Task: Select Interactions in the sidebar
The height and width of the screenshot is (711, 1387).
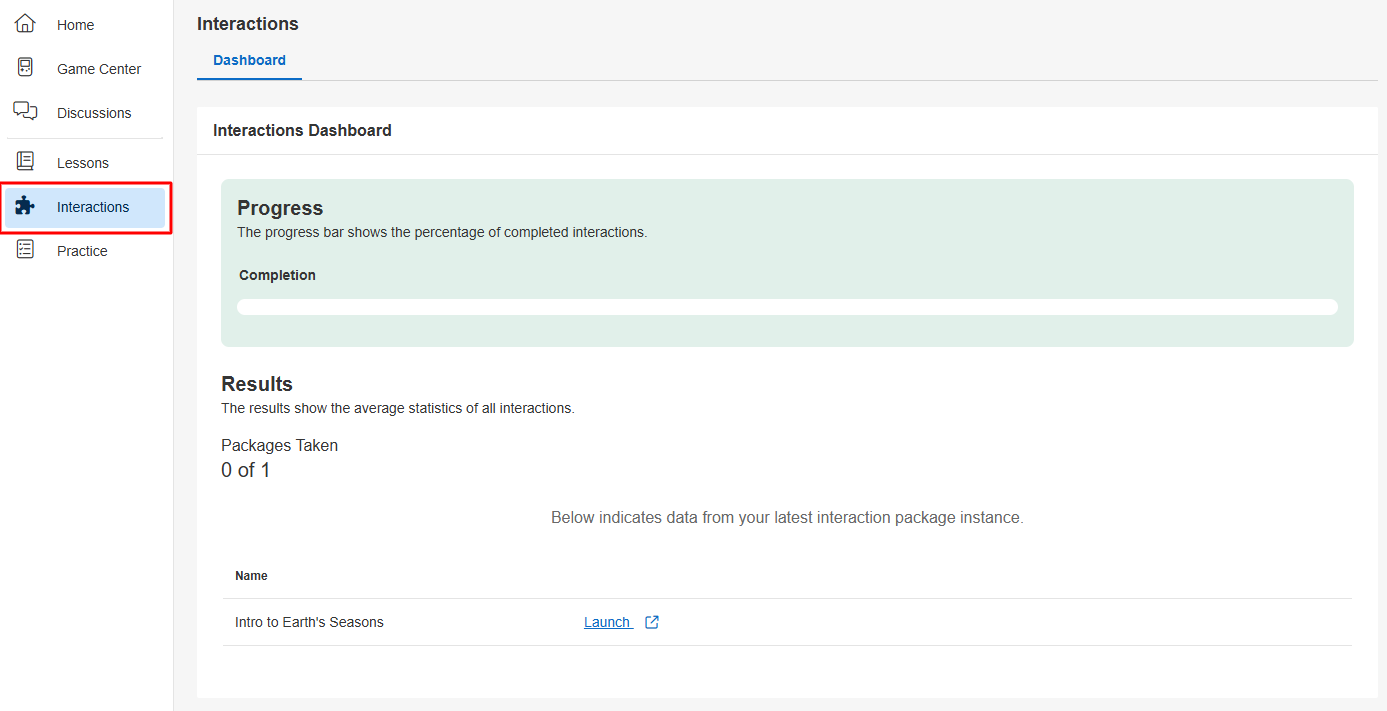Action: [x=93, y=207]
